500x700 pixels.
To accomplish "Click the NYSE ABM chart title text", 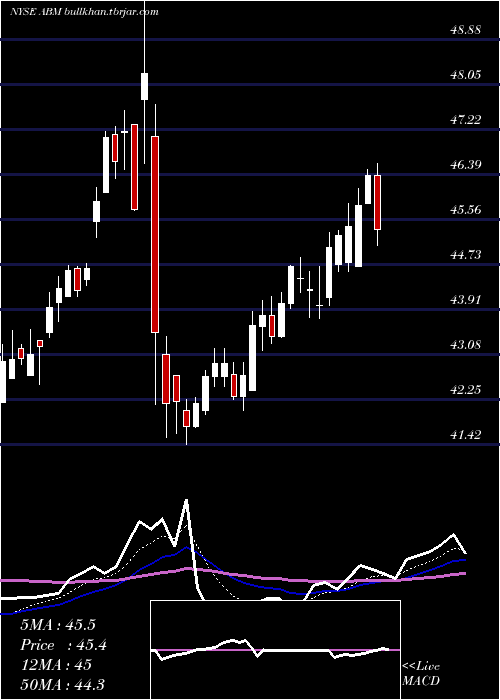I will click(84, 12).
